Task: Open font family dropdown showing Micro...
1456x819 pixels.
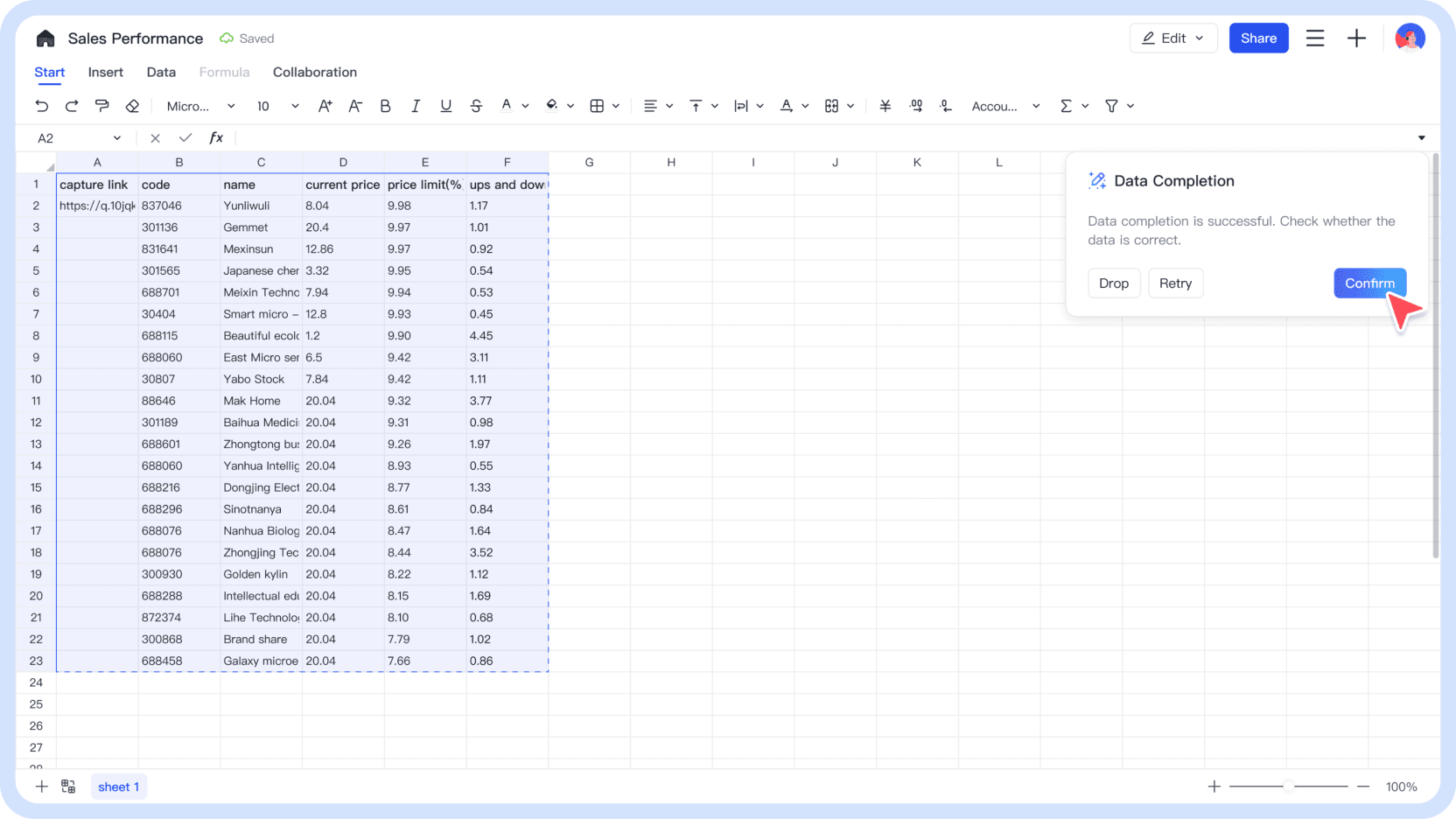Action: 200,106
